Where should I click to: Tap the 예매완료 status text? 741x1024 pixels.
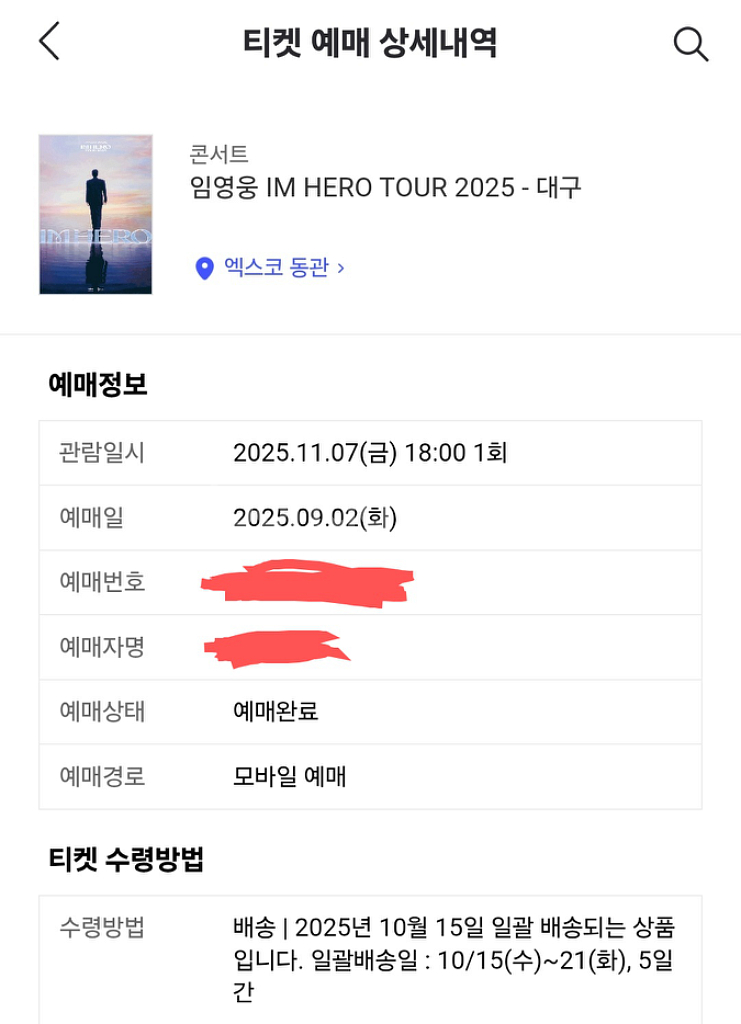click(276, 711)
